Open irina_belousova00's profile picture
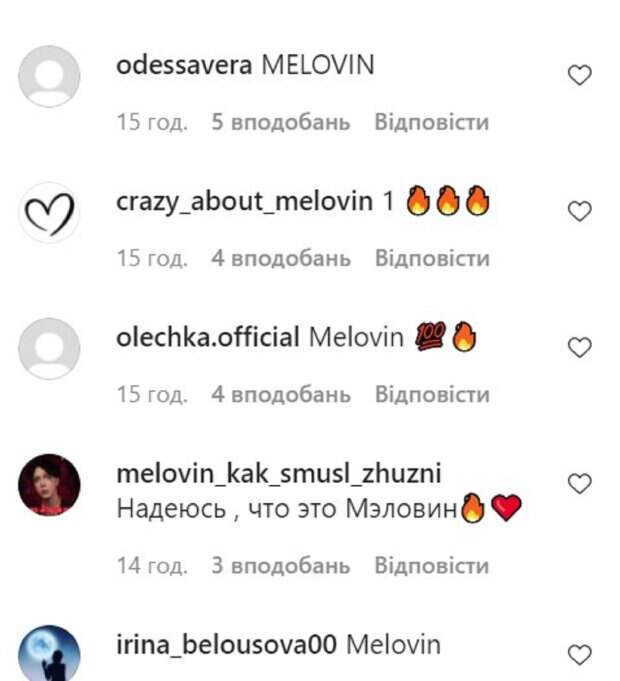The height and width of the screenshot is (681, 620). tap(49, 653)
